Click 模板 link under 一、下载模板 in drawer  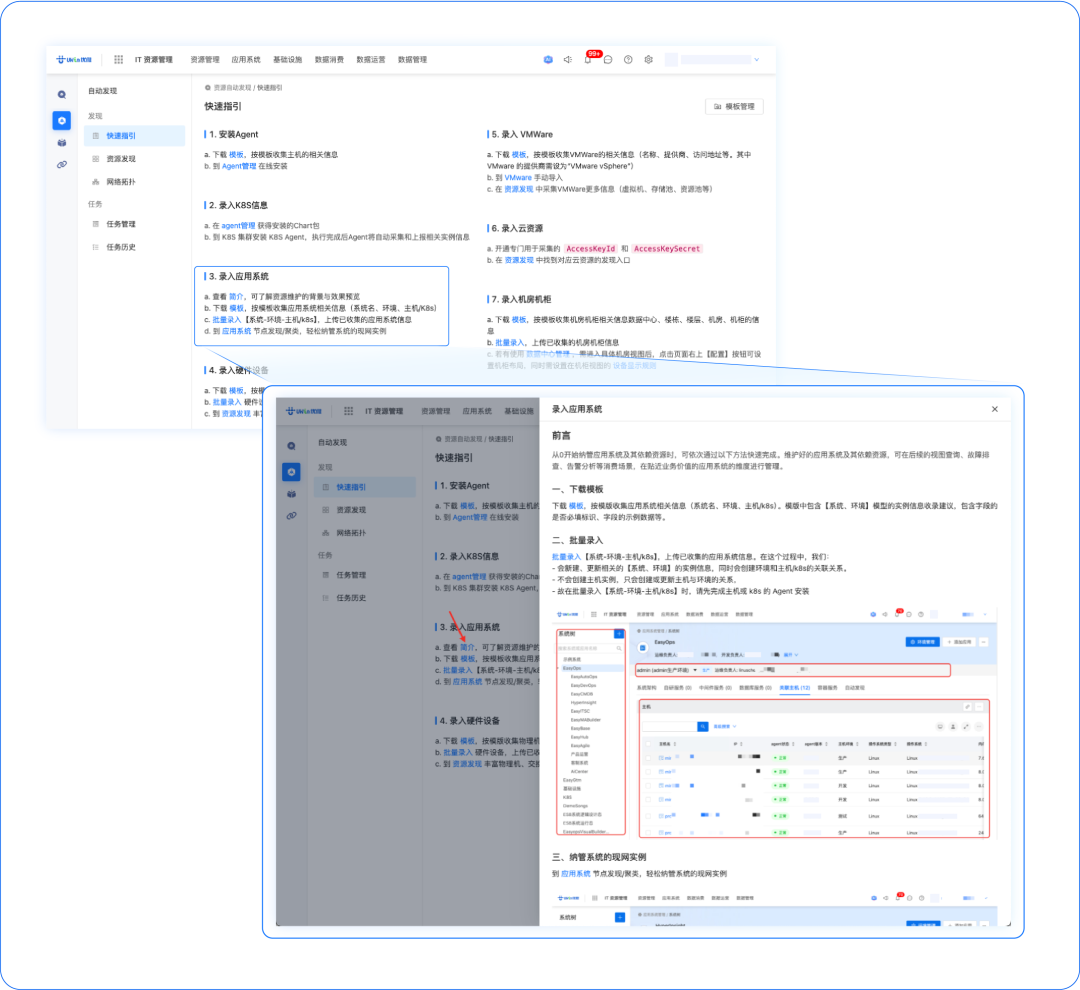pyautogui.click(x=577, y=506)
